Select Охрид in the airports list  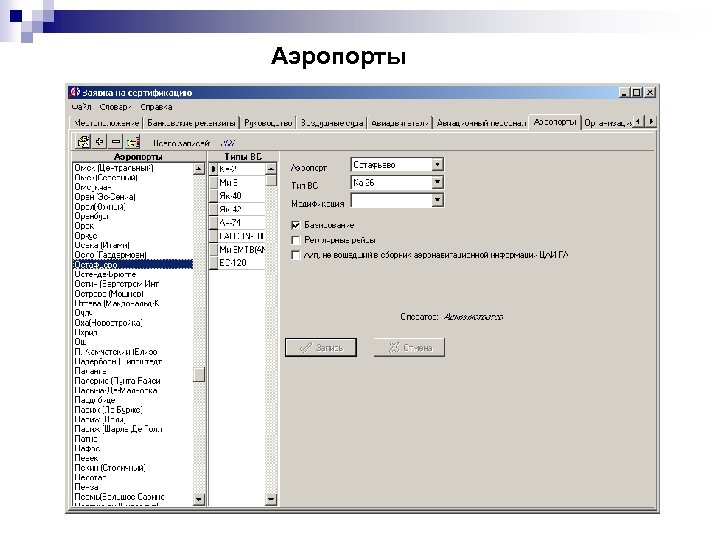pos(86,332)
